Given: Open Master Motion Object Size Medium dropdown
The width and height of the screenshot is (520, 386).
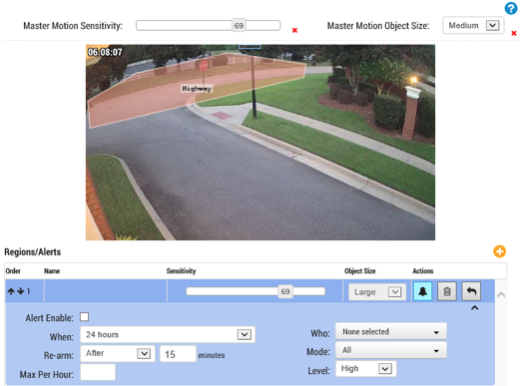Looking at the screenshot, I should 473,25.
